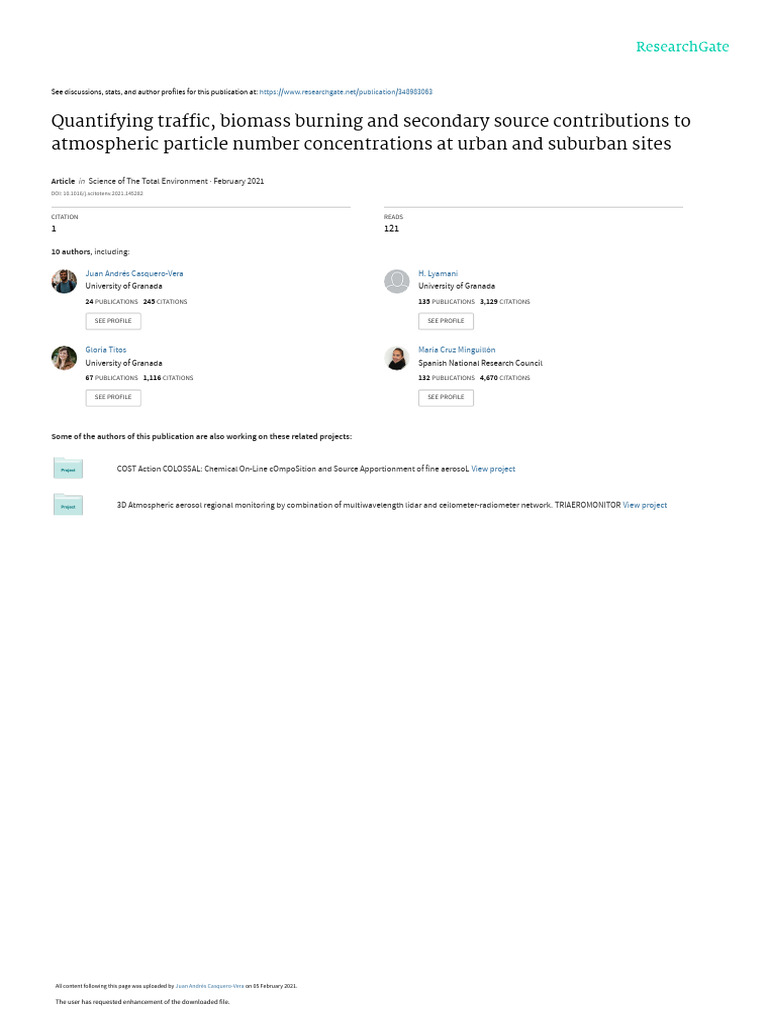This screenshot has height=1024, width=768.
Task: Open the researchgate.net publication URL link
Action: point(346,92)
